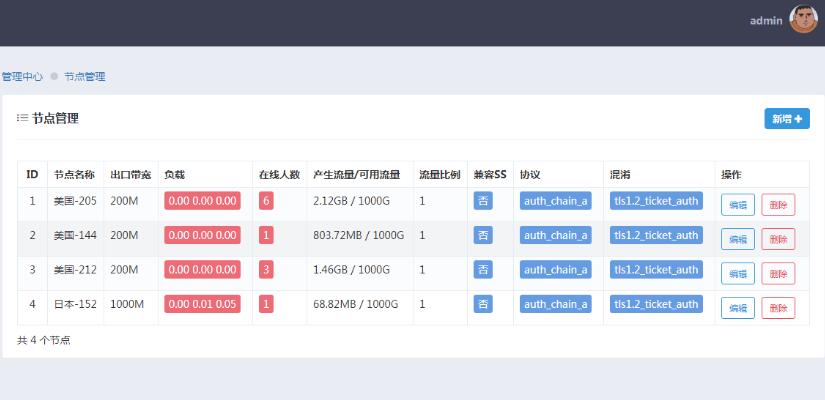Delete the 美国-205 node
The width and height of the screenshot is (825, 400).
click(778, 205)
